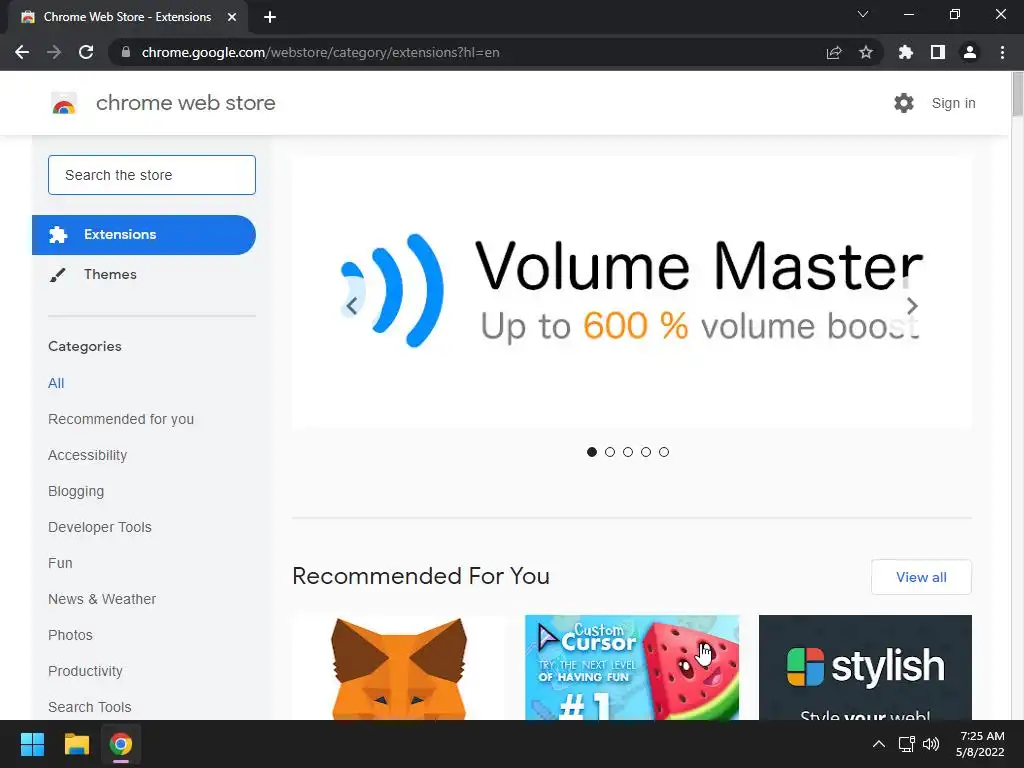Open File Explorer from the taskbar
1024x768 pixels.
(76, 744)
